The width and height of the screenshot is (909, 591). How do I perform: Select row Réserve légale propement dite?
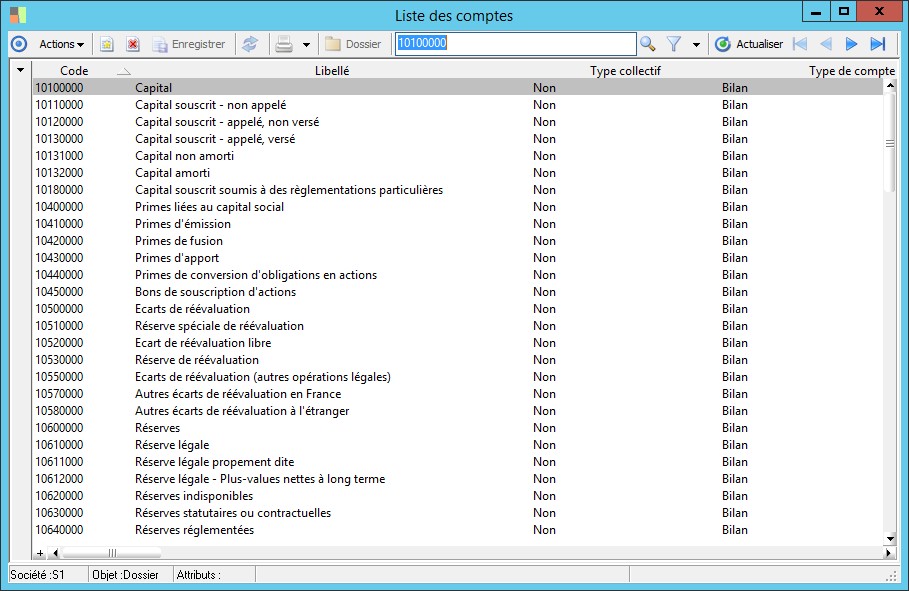pyautogui.click(x=458, y=462)
